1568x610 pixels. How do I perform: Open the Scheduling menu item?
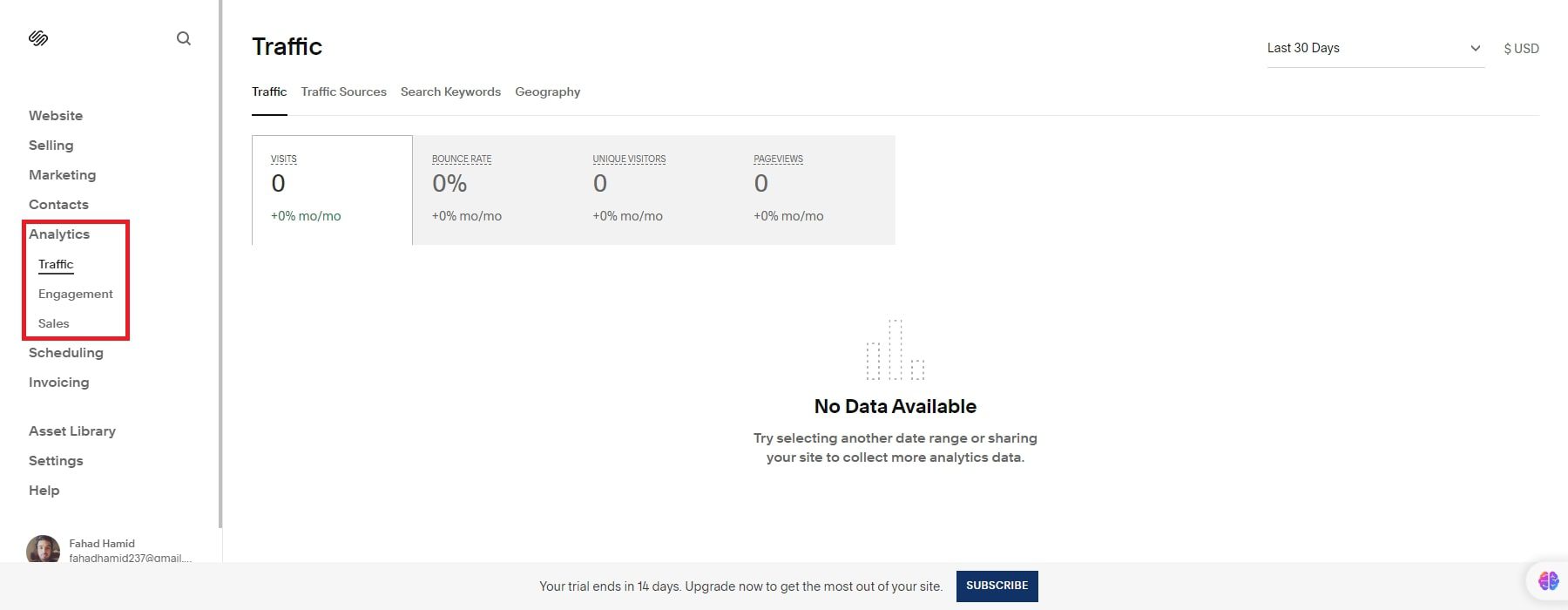tap(65, 353)
